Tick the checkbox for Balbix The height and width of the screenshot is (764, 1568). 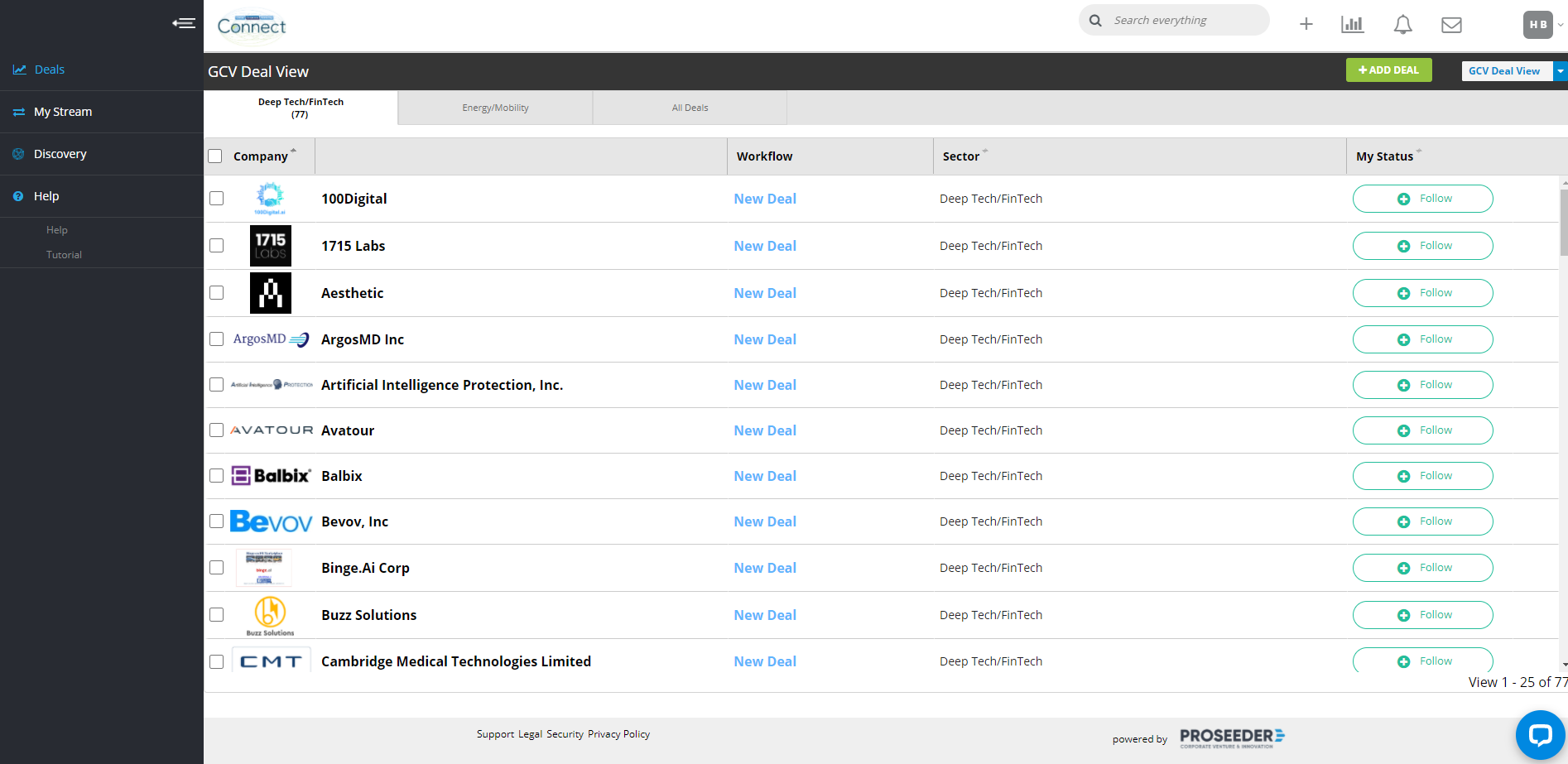coord(216,476)
